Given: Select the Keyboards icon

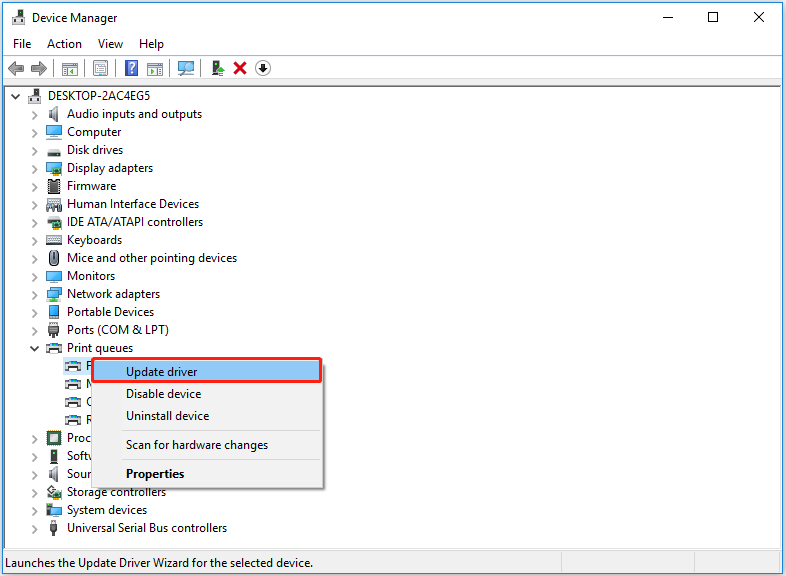Looking at the screenshot, I should (x=54, y=240).
